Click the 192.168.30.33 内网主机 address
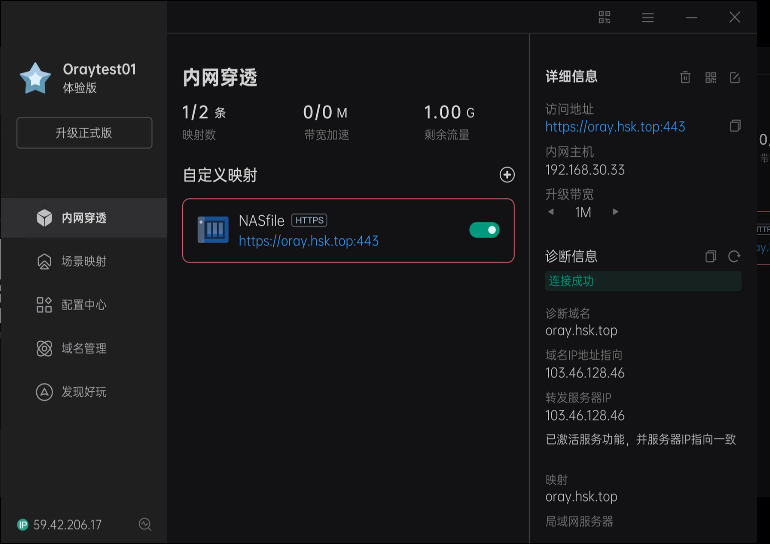This screenshot has height=544, width=770. [x=585, y=170]
